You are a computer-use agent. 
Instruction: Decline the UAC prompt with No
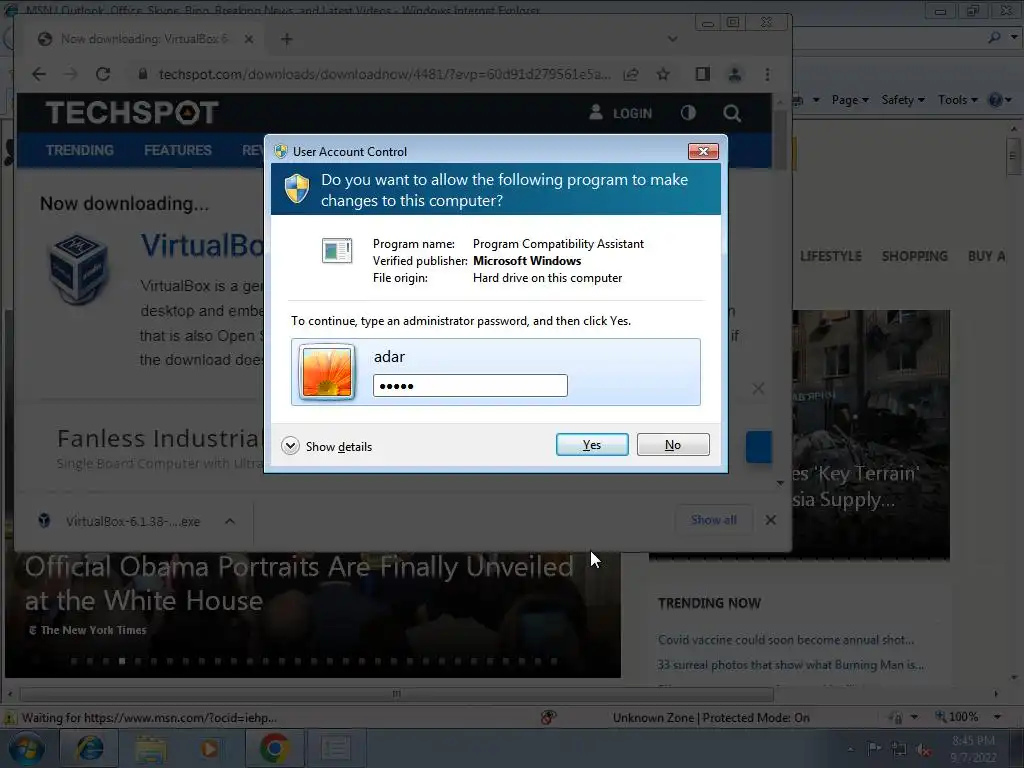[x=673, y=445]
